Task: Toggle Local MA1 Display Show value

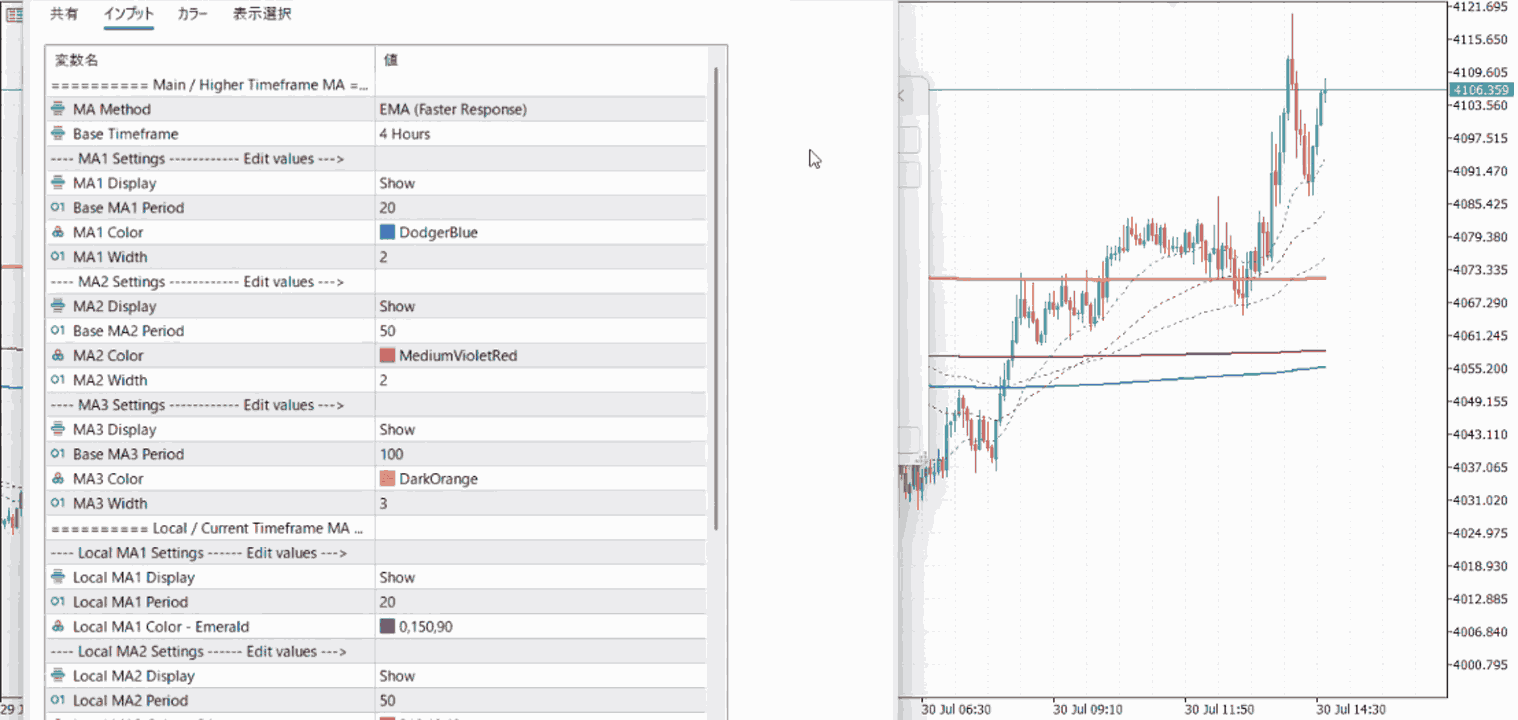Action: (540, 577)
